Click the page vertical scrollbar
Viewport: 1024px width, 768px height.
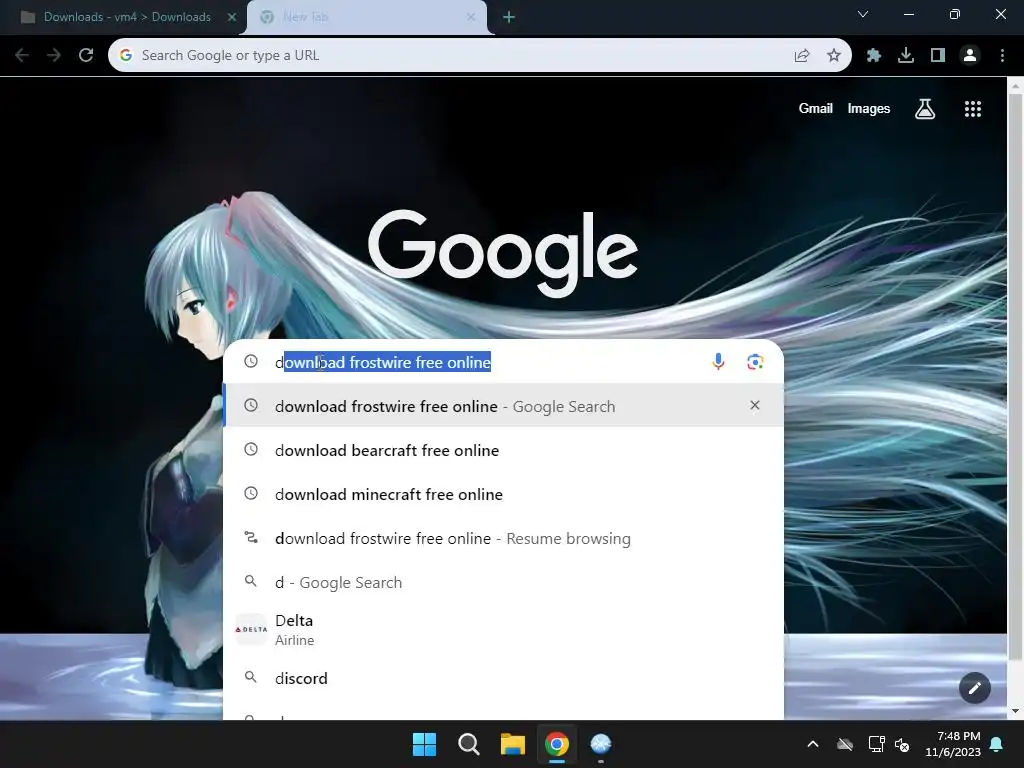tap(1015, 376)
